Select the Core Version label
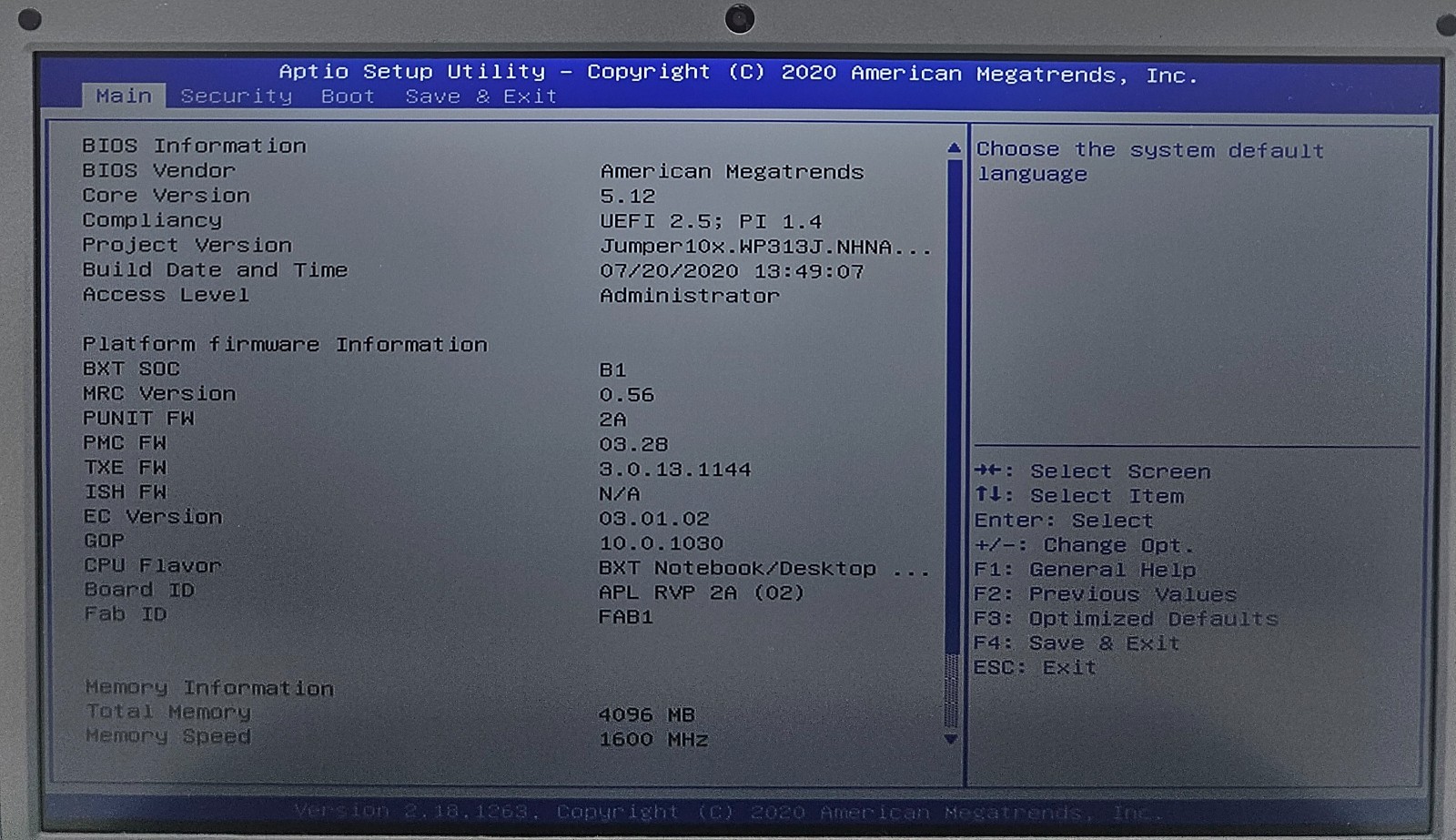The width and height of the screenshot is (1456, 840). [166, 195]
